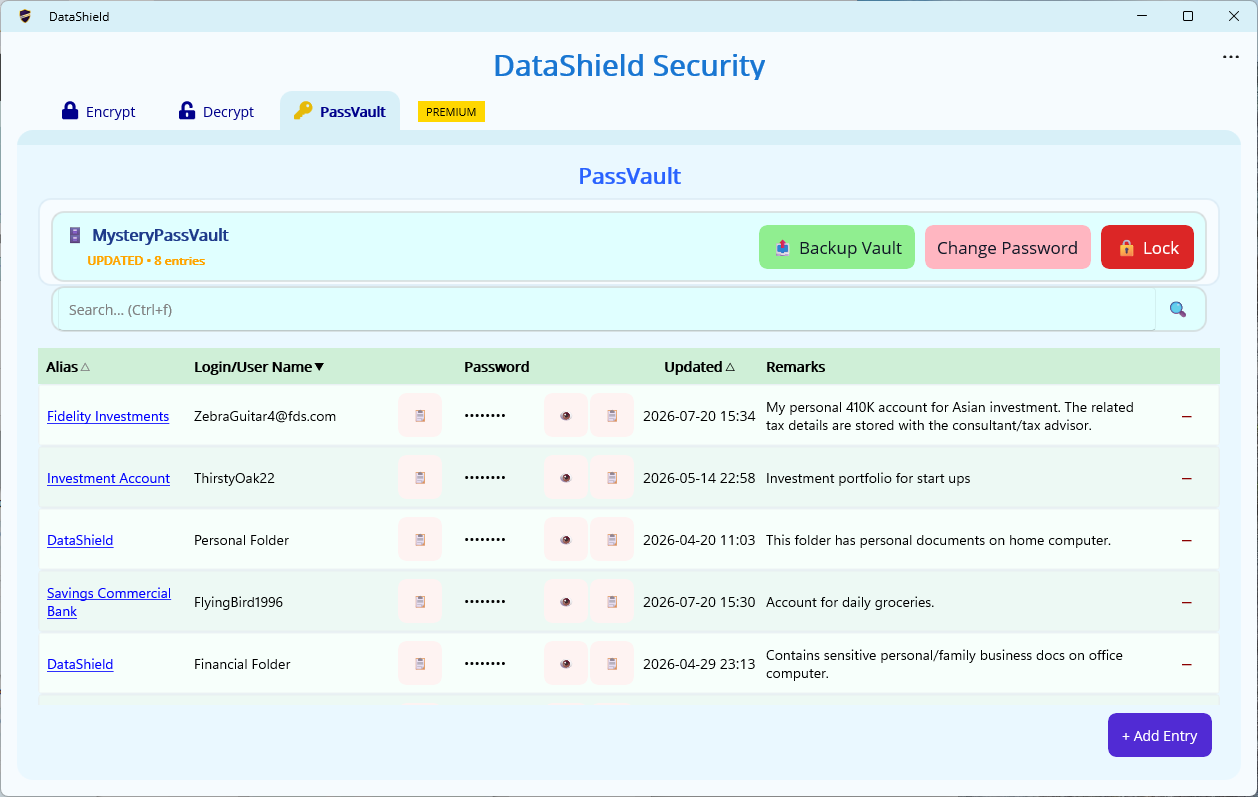Screen dimensions: 1258x797
Task: Click the Backup Vault button
Action: pos(837,248)
